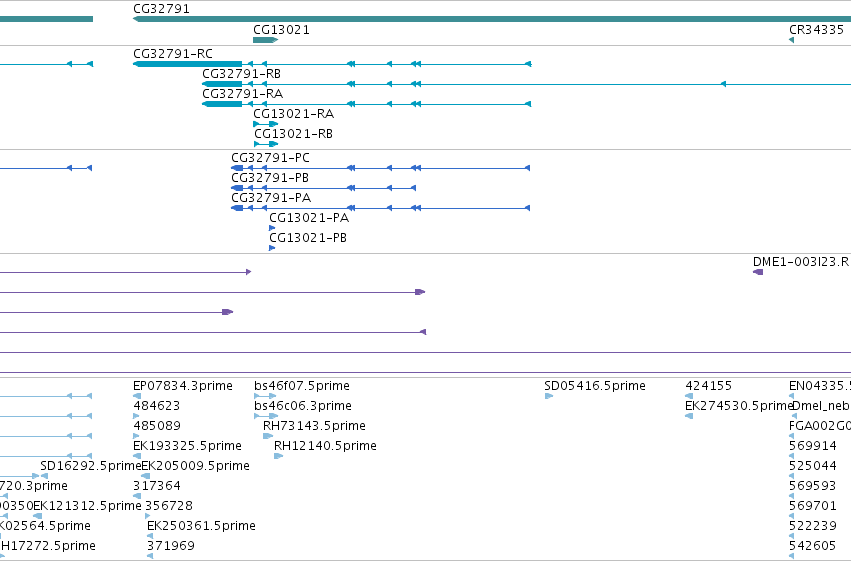Click the RH12140.5prime arrow glyph

278,456
